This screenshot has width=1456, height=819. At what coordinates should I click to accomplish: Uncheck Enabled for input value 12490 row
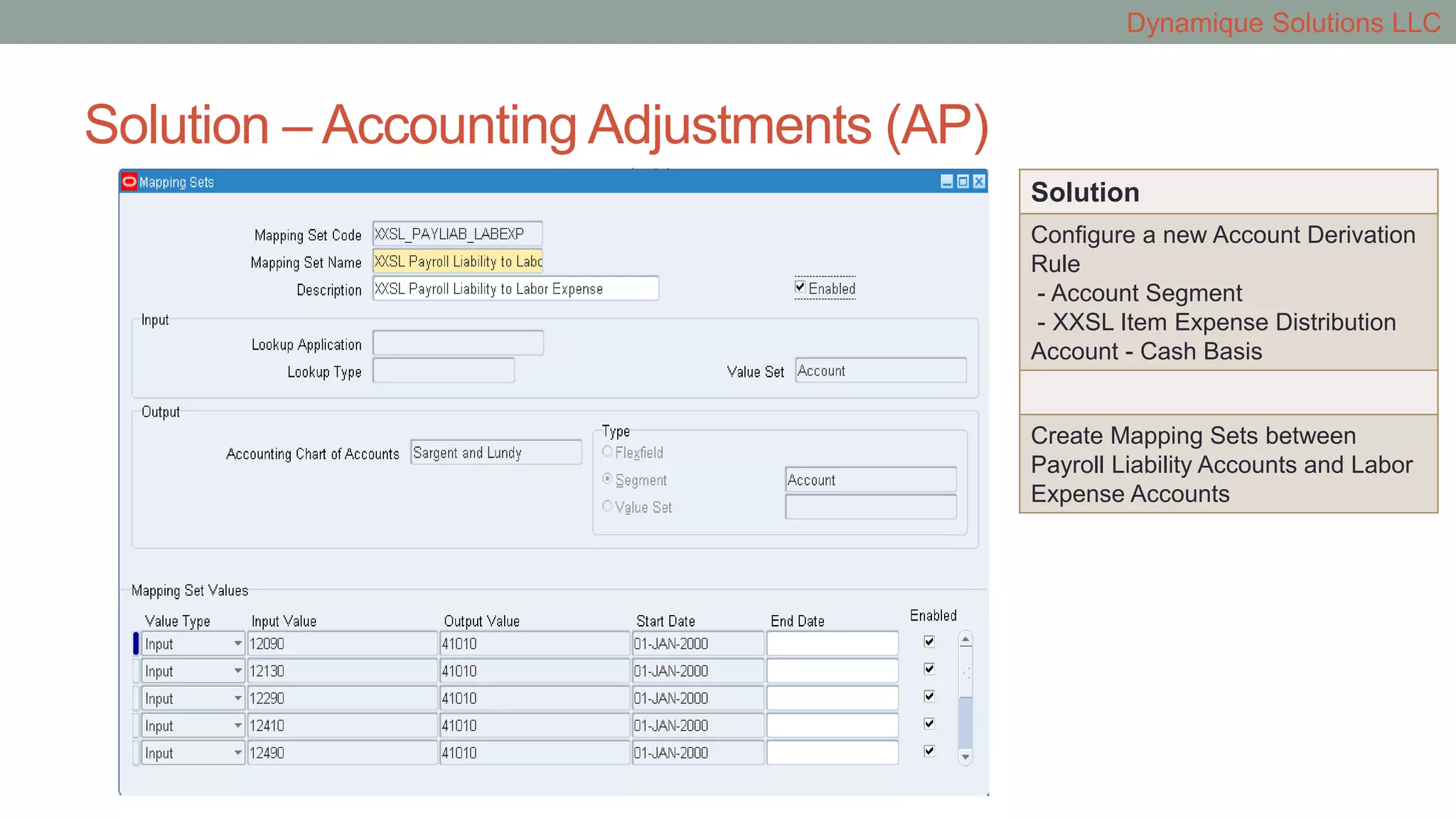(x=929, y=751)
